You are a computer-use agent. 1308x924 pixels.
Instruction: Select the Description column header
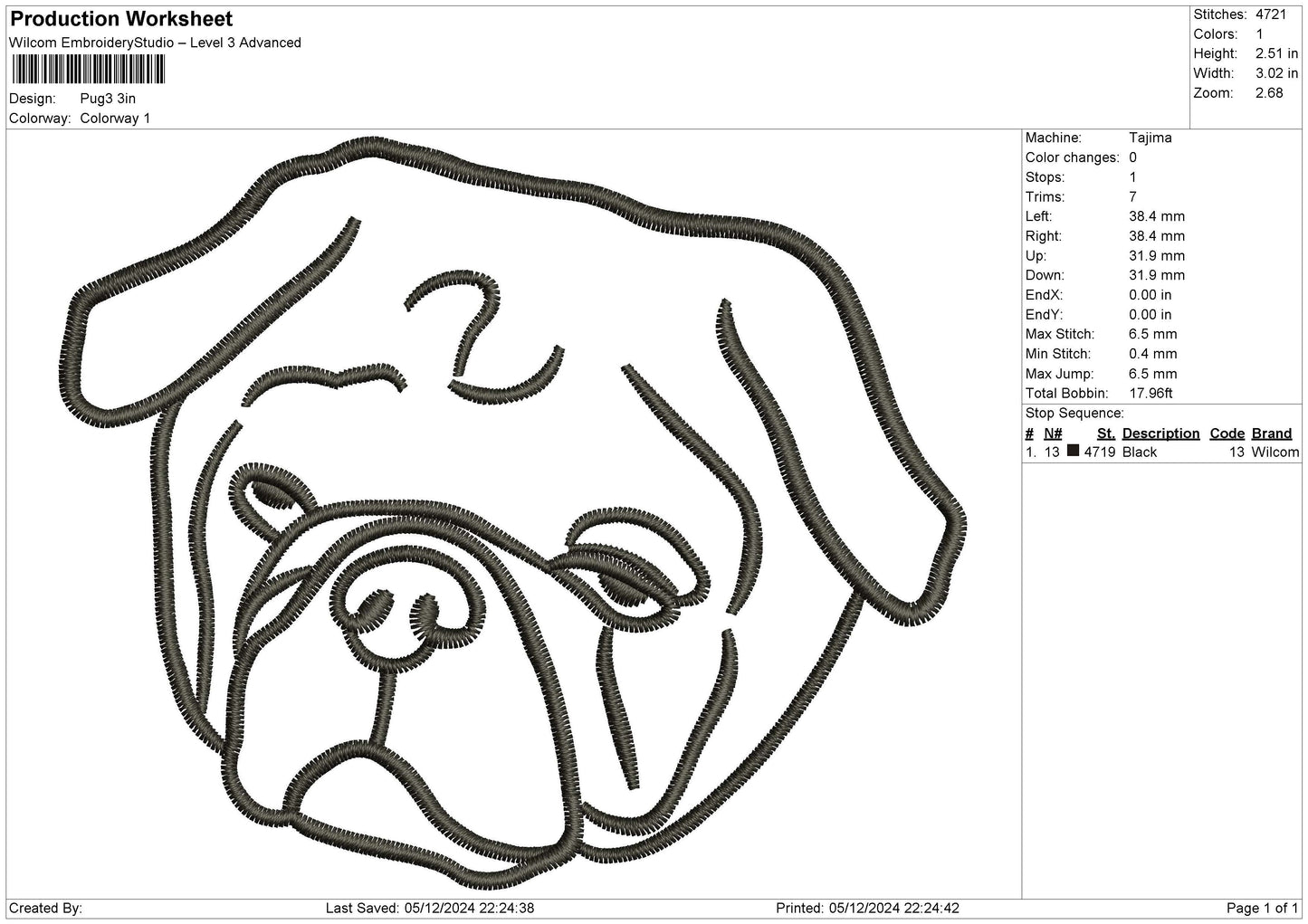point(1160,433)
